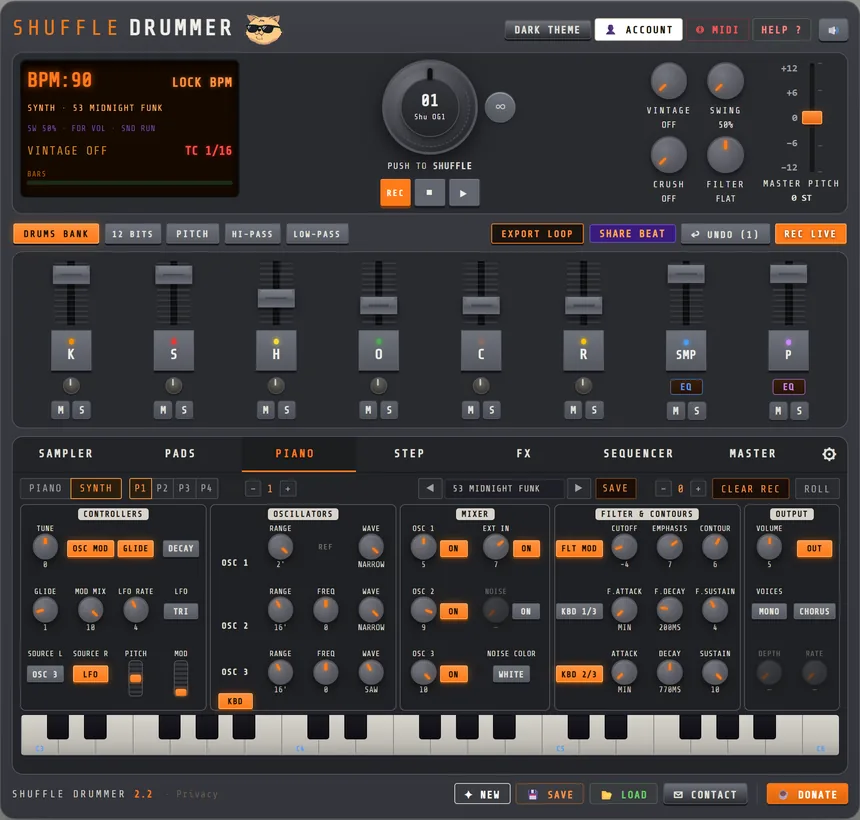
Task: Change Source L OSC 3 selector
Action: click(45, 674)
